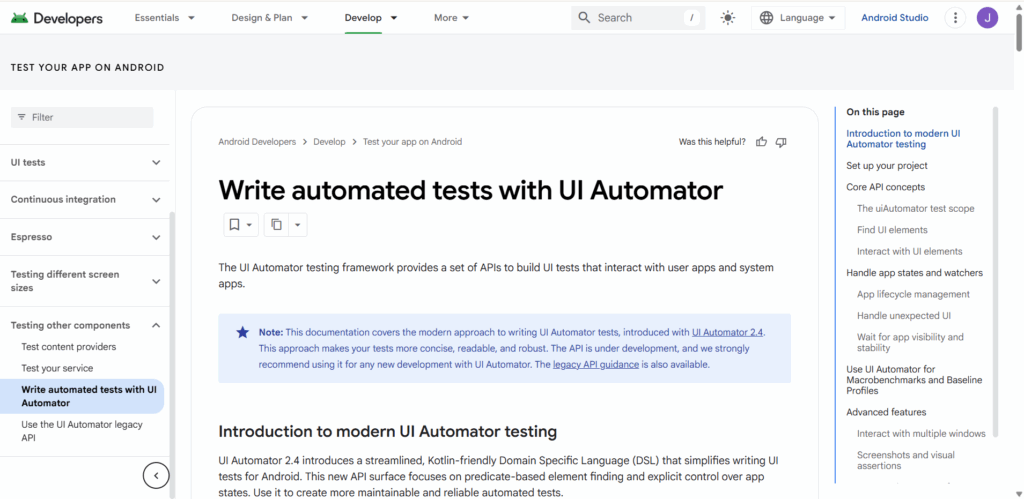Jump to Introduction to modern UI Automator testing
This screenshot has height=499, width=1024.
(903, 138)
